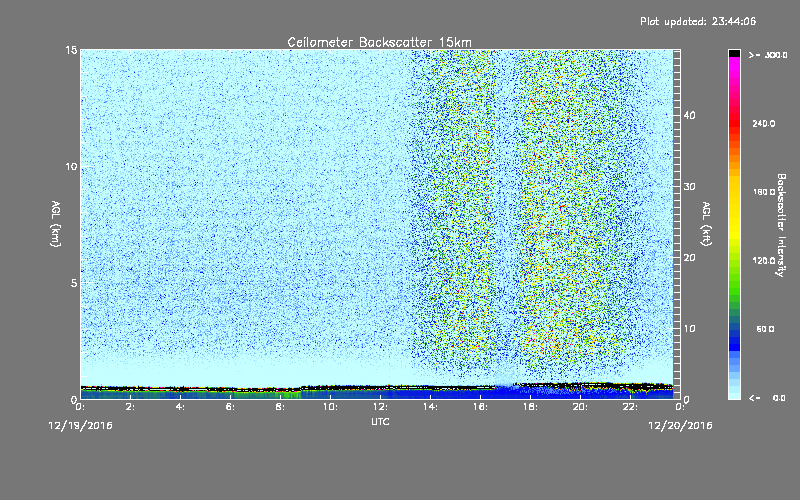
Task: Click the 5 km tick label
Action: coord(74,283)
